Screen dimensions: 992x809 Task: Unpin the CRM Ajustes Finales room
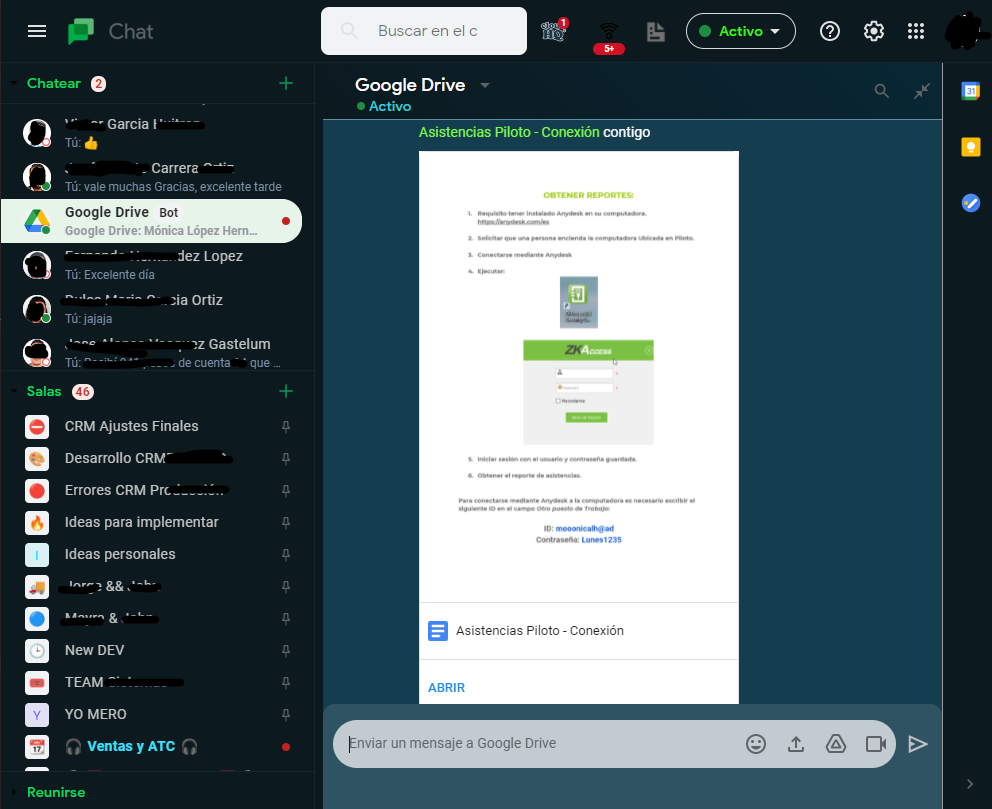[286, 426]
